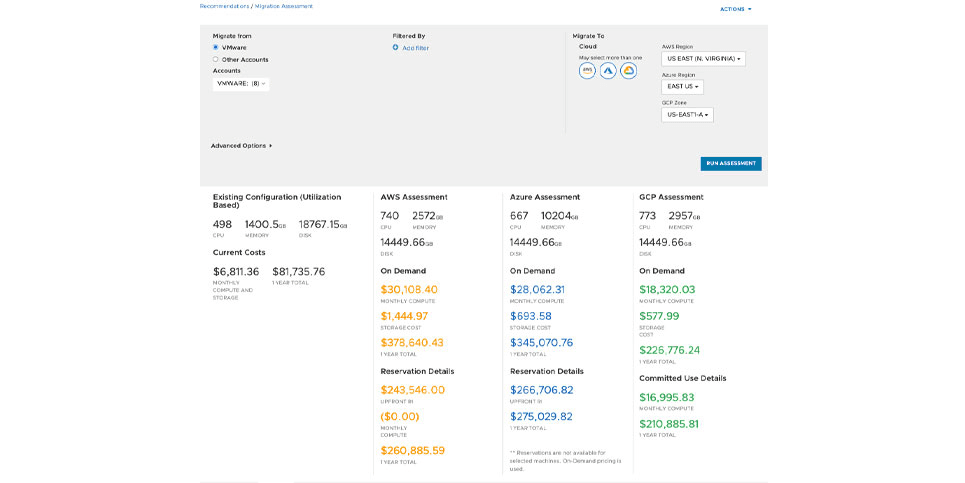This screenshot has height=483, width=965.
Task: Select the Azure cloud provider icon
Action: tap(608, 71)
